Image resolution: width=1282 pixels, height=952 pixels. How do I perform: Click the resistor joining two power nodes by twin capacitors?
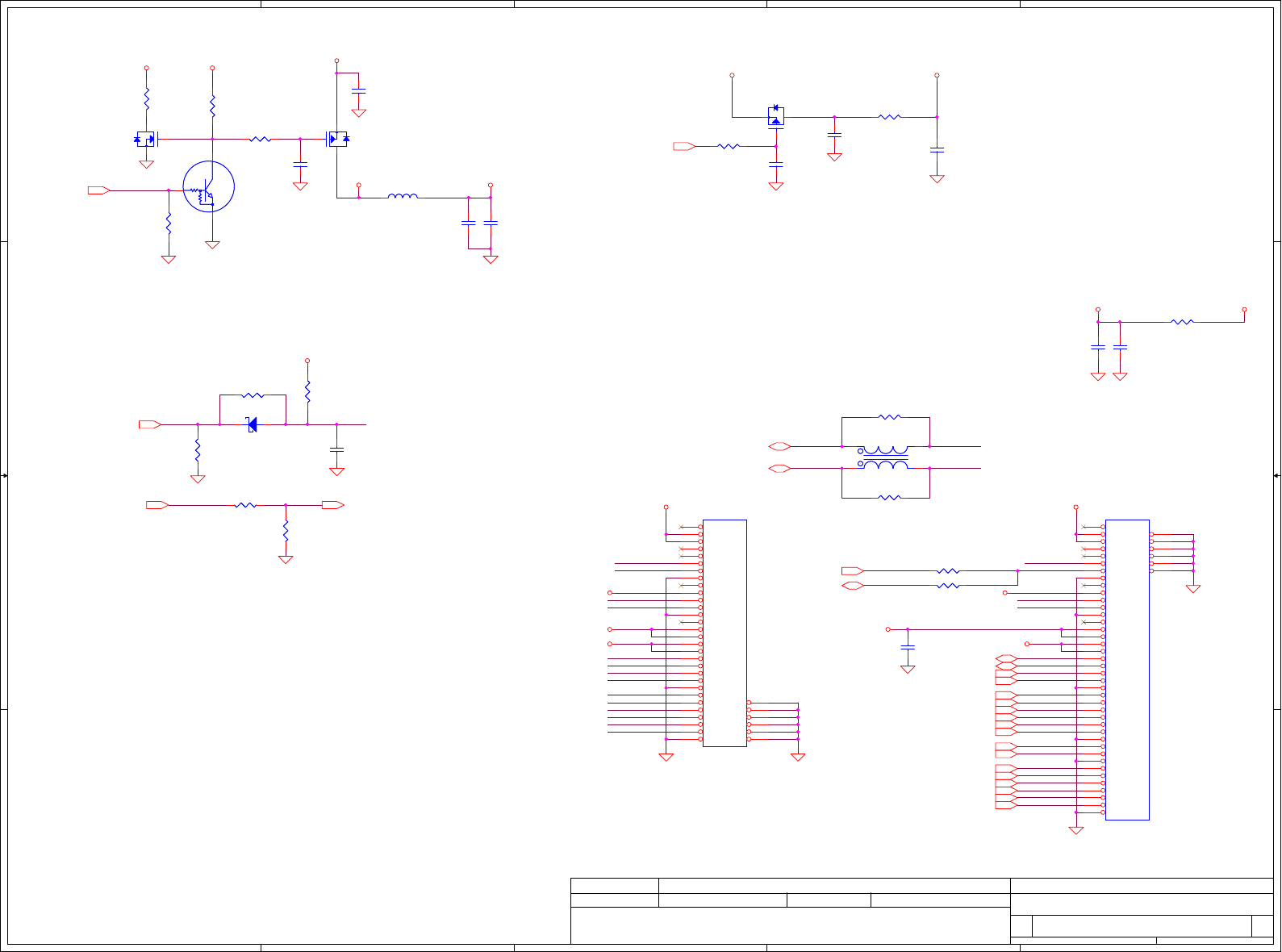coord(1182,322)
